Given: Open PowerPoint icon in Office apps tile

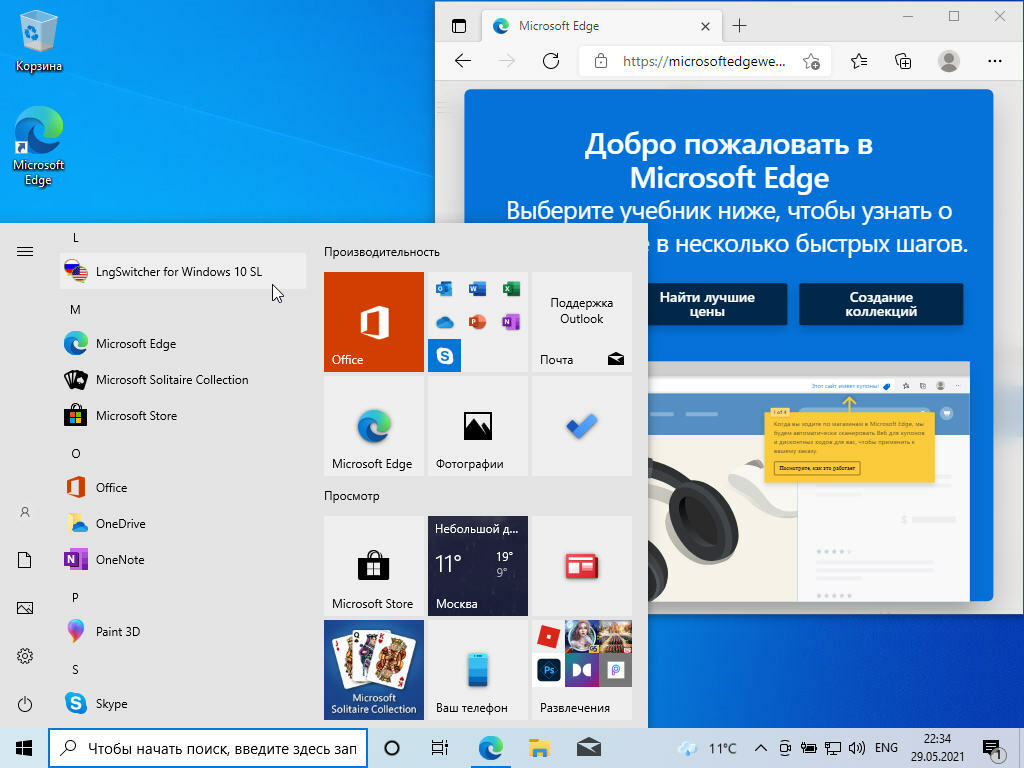Looking at the screenshot, I should click(477, 321).
